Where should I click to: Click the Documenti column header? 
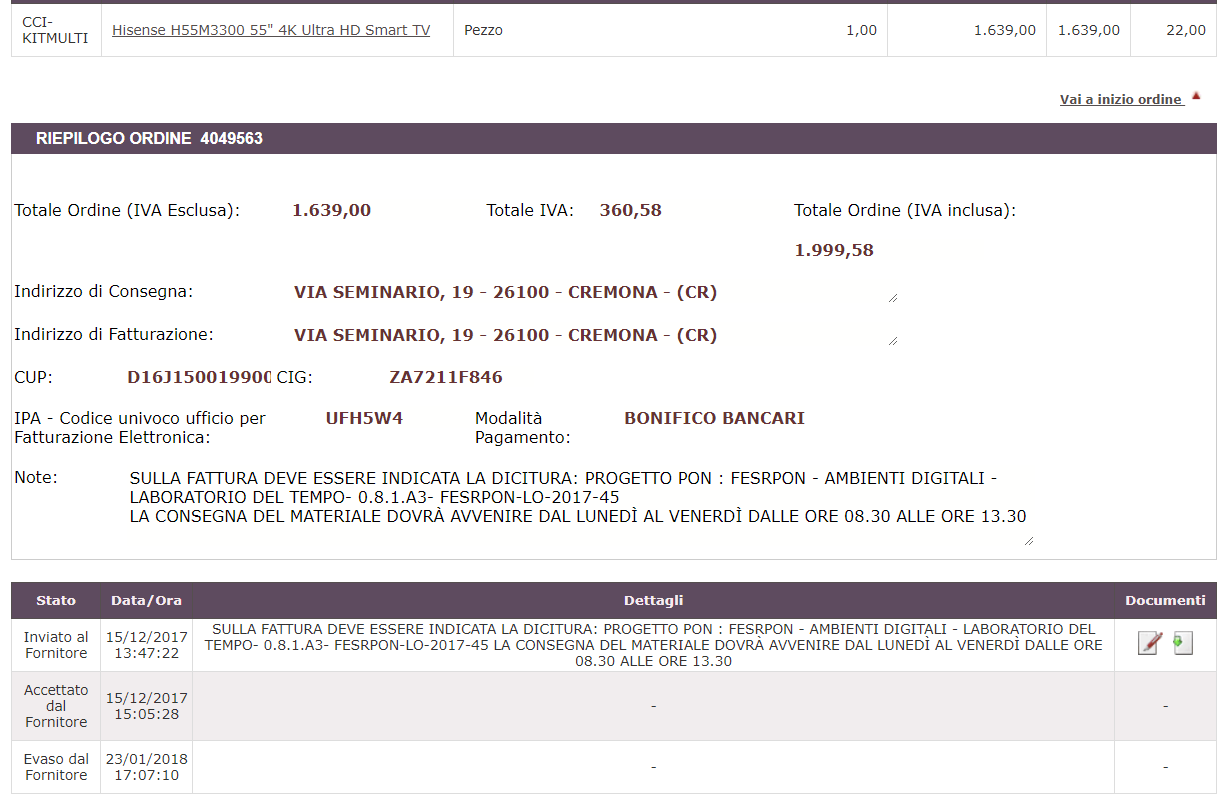pos(1165,601)
